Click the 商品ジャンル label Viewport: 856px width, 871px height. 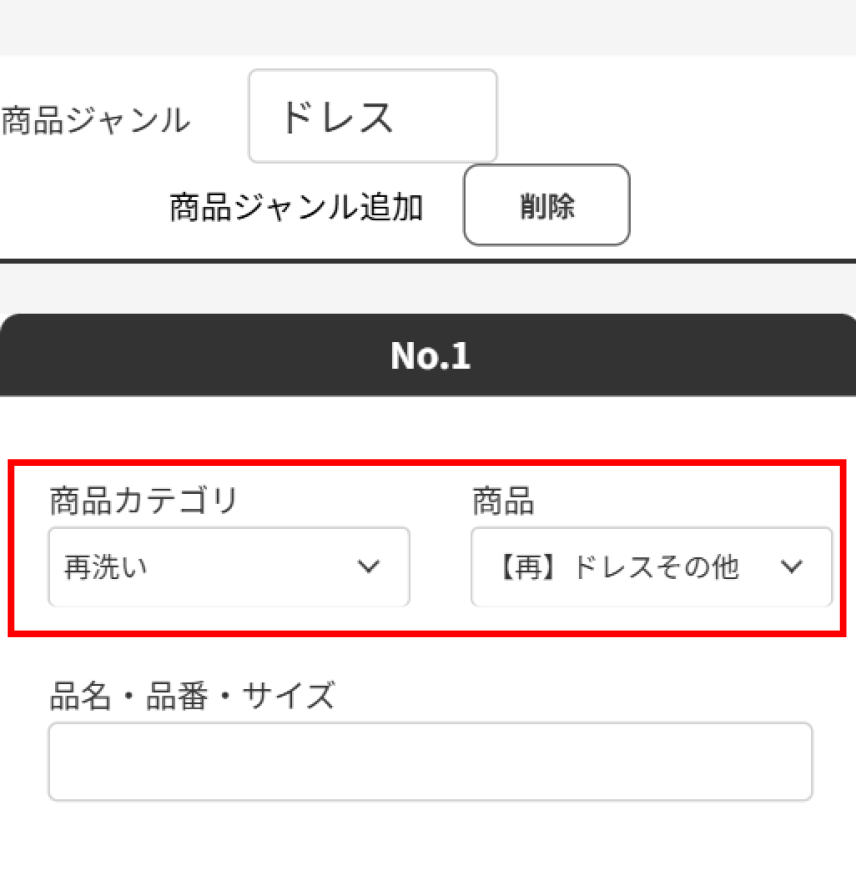click(x=96, y=120)
